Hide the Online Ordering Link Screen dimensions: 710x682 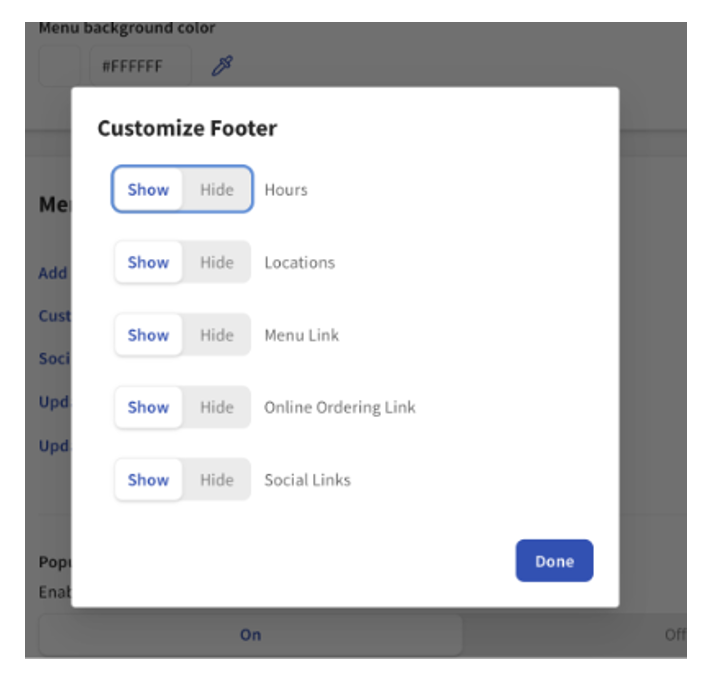click(x=216, y=407)
